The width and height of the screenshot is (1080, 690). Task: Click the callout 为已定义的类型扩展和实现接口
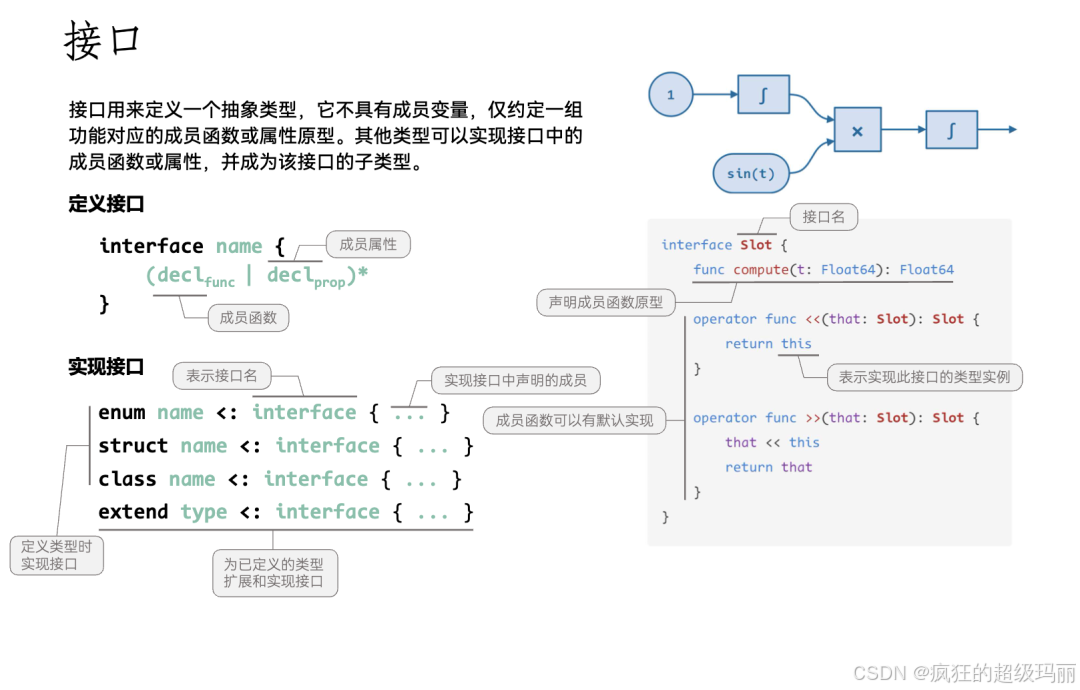[275, 573]
